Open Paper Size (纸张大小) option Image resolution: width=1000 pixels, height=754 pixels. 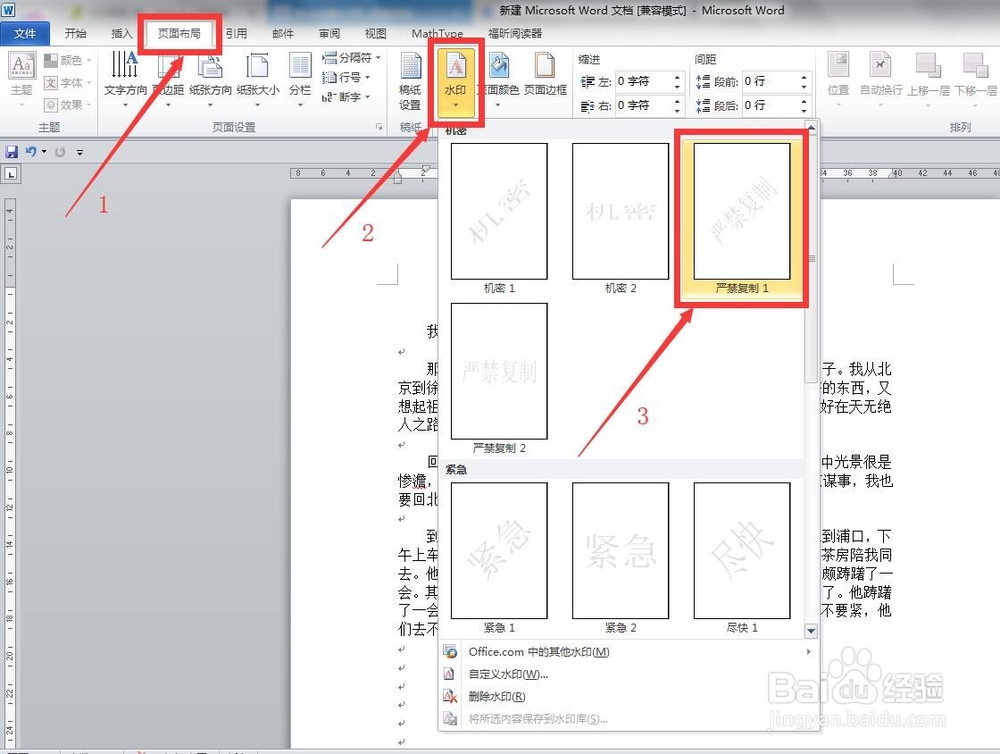pos(258,78)
